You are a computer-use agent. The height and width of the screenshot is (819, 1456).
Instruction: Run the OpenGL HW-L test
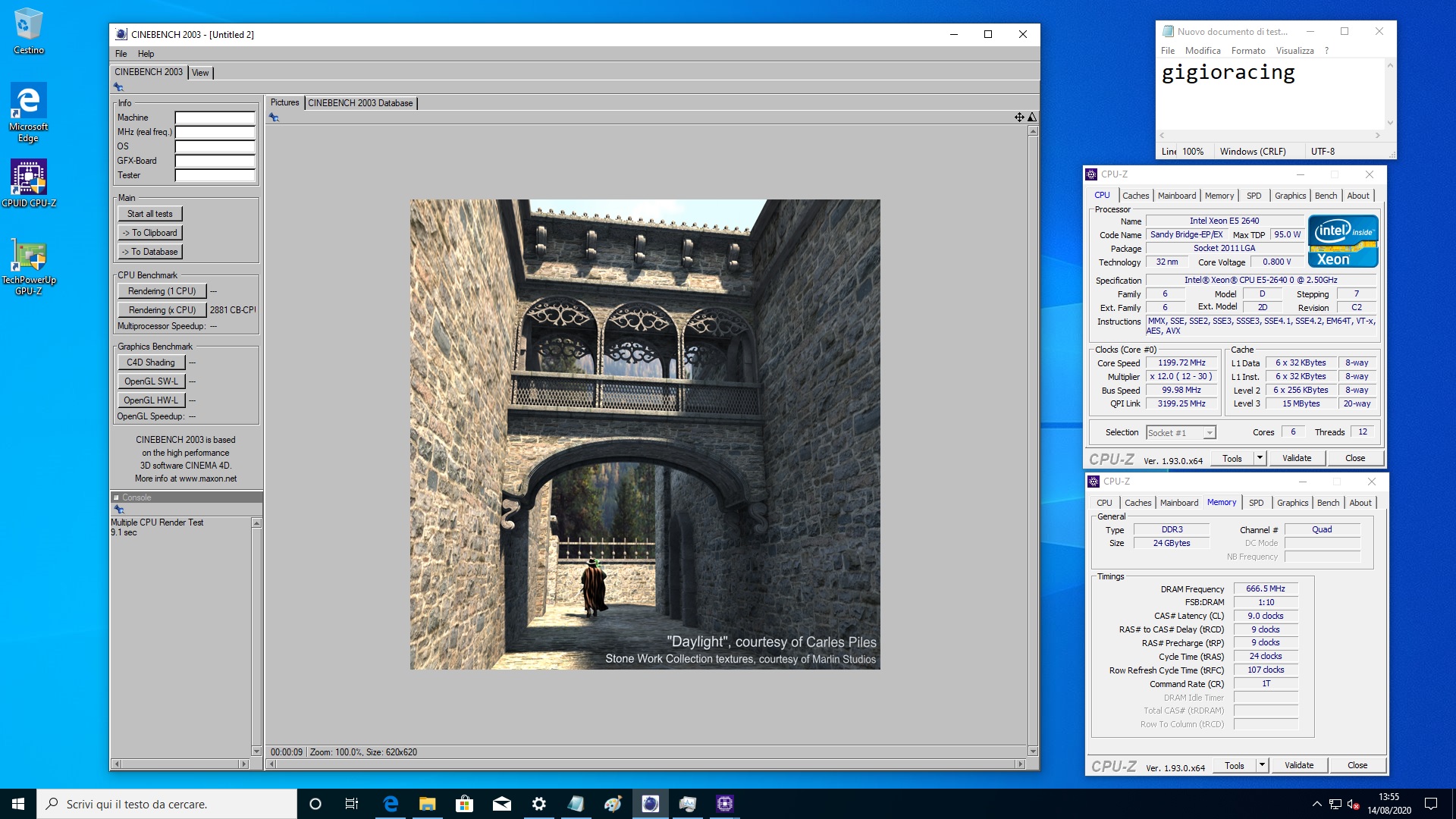tap(150, 400)
